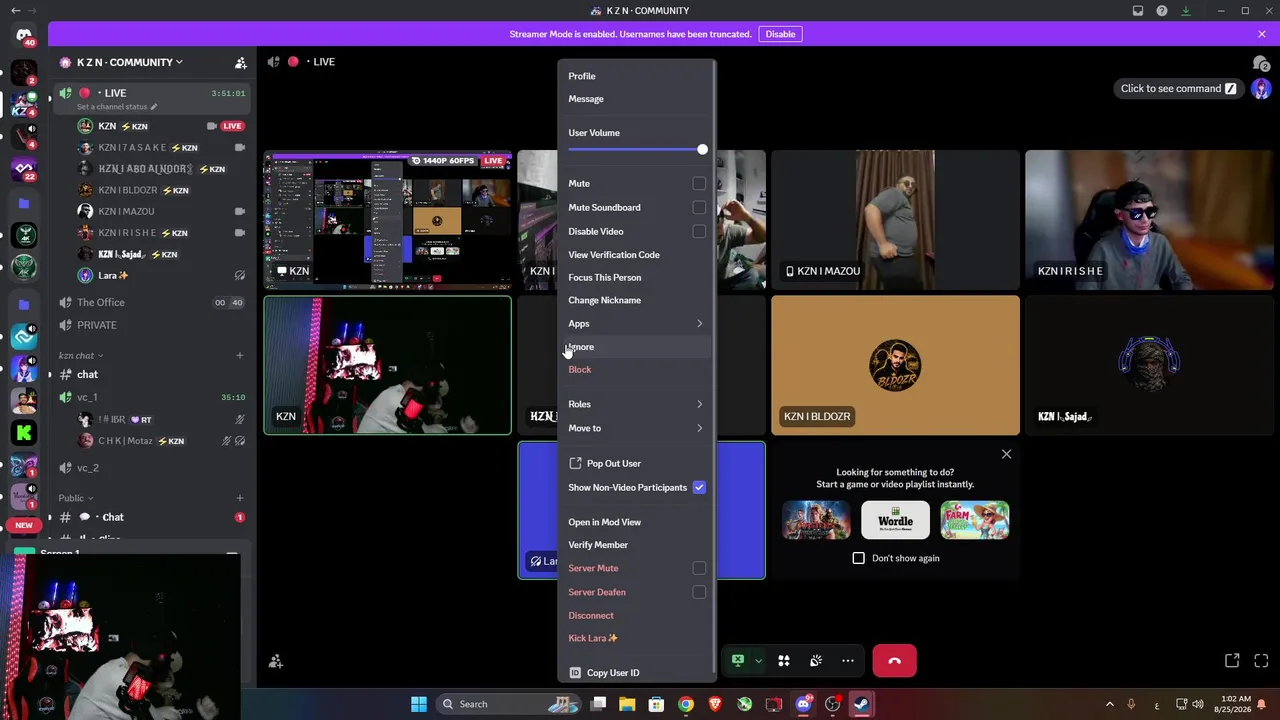Image resolution: width=1280 pixels, height=720 pixels.
Task: Create a channel in Public category
Action: point(240,497)
